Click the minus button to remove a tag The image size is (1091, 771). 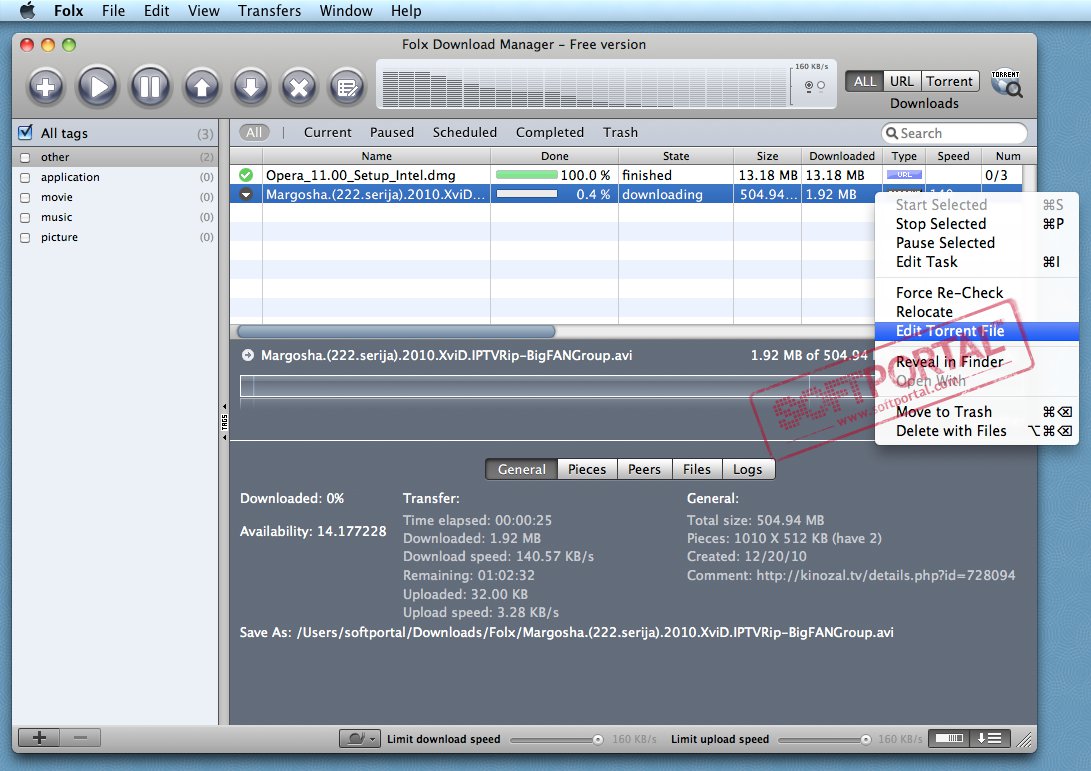pyautogui.click(x=81, y=738)
